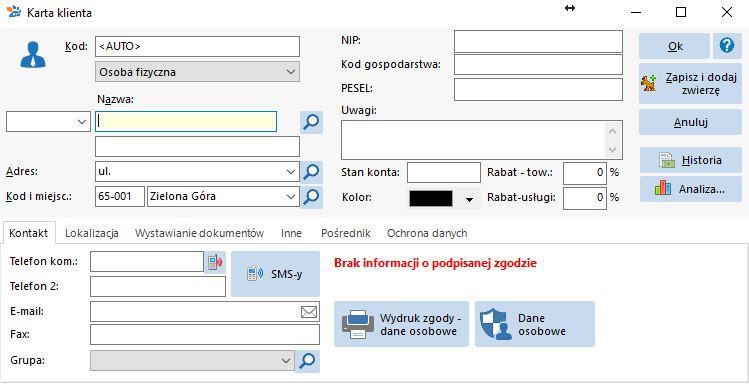Switch to the Pośrednik tab
The image size is (749, 389).
[x=346, y=233]
